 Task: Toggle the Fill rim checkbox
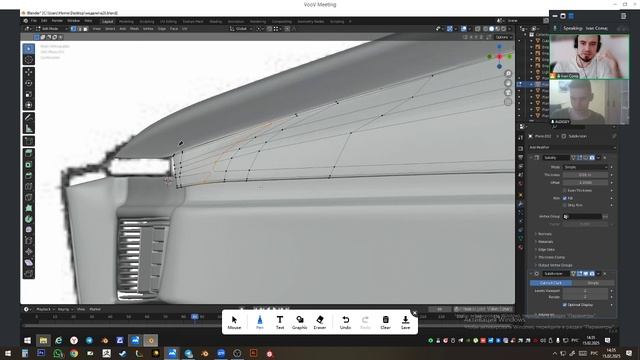[x=565, y=198]
